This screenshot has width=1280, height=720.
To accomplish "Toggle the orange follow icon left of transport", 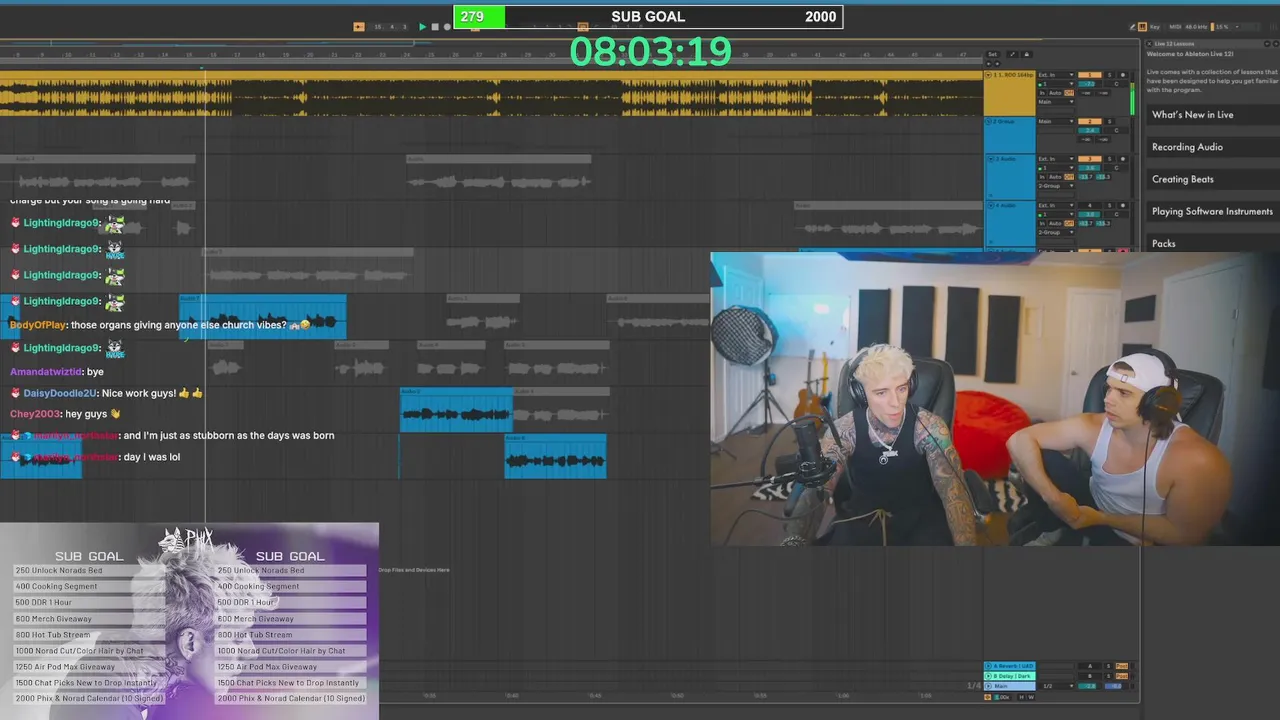I will point(359,27).
